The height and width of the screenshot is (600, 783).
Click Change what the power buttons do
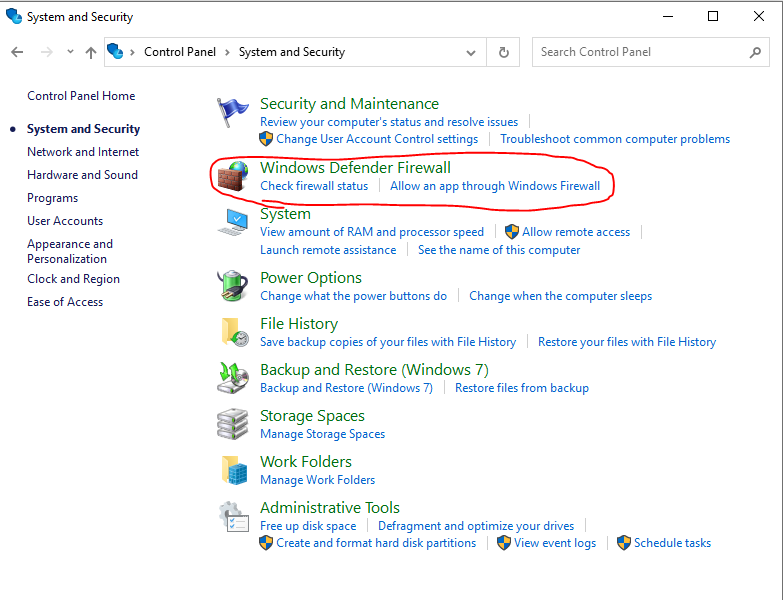[x=353, y=296]
